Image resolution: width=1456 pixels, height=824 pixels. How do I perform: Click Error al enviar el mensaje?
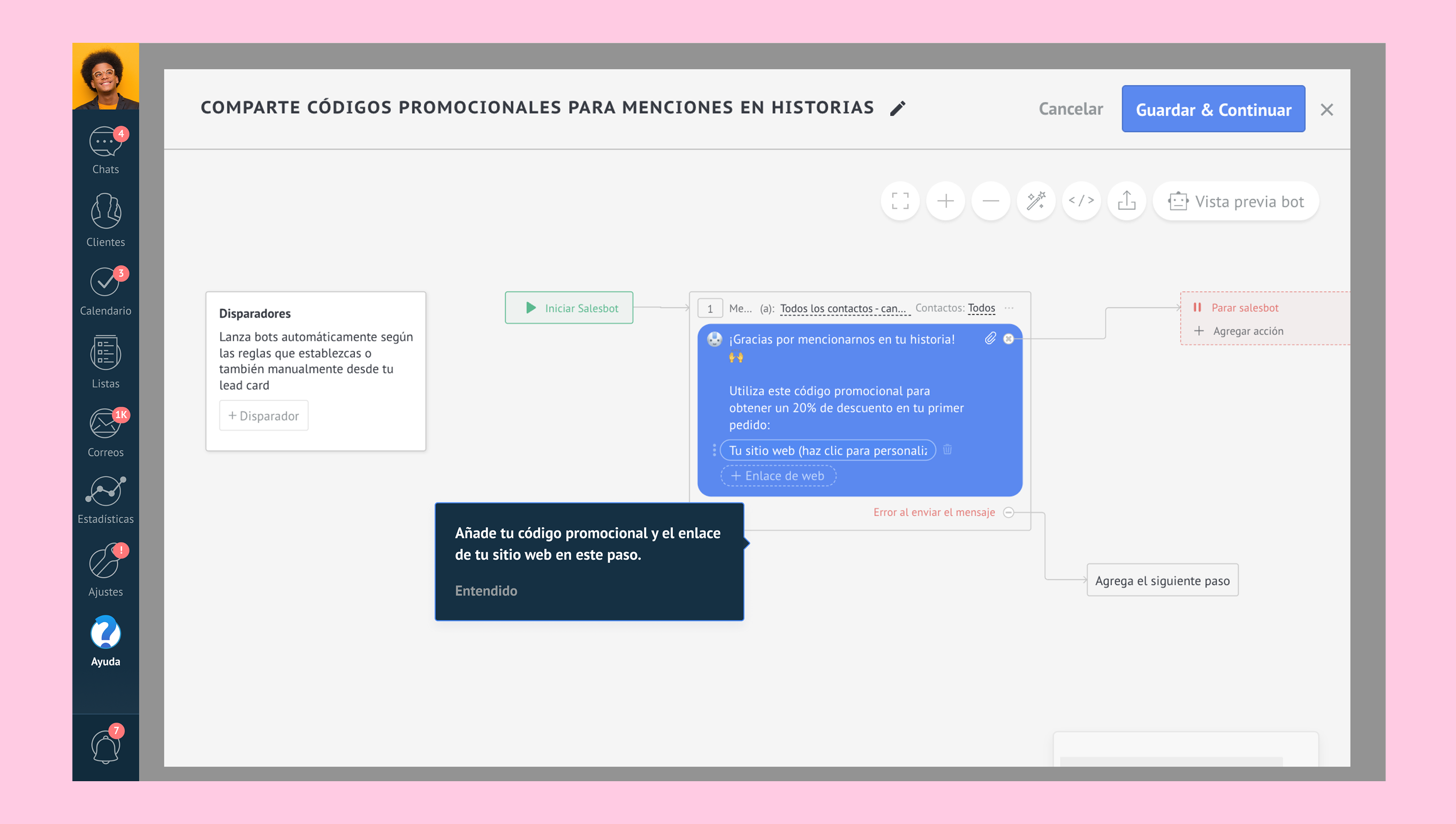(x=934, y=512)
